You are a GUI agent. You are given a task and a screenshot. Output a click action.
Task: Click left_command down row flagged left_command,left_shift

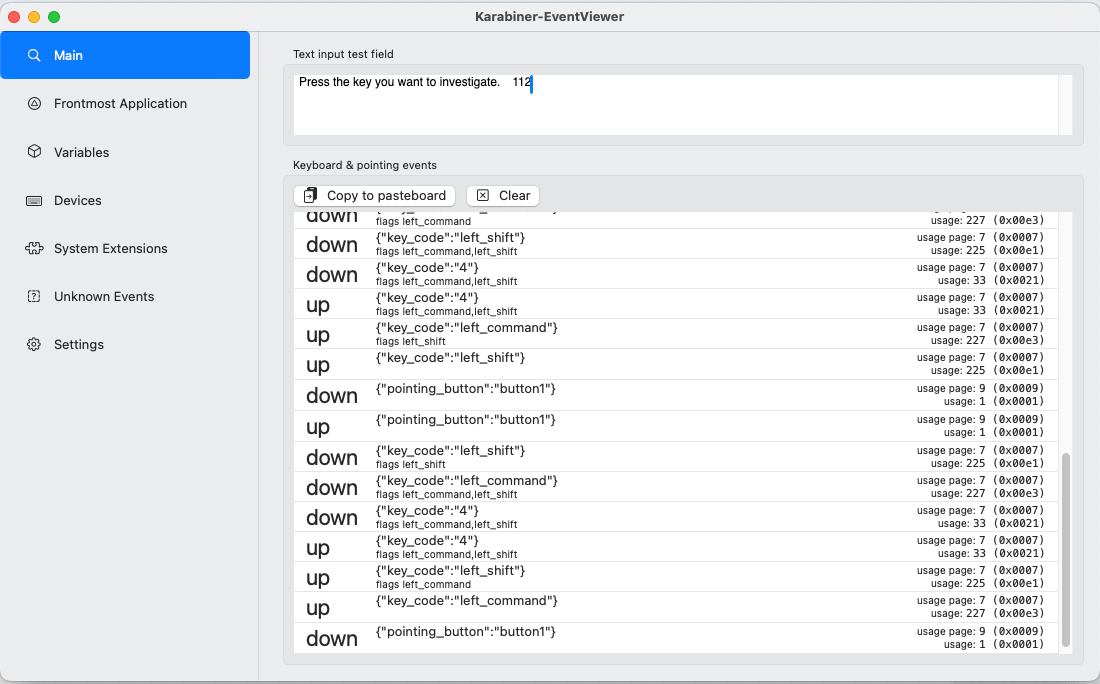coord(676,487)
